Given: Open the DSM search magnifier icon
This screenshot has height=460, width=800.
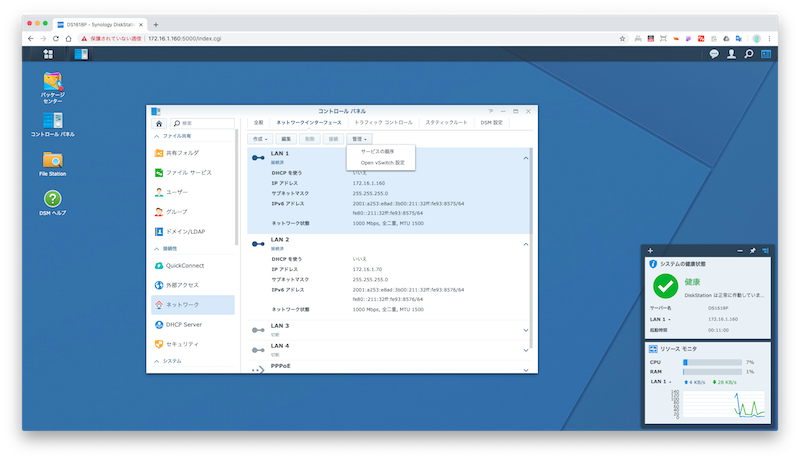Looking at the screenshot, I should tap(748, 54).
